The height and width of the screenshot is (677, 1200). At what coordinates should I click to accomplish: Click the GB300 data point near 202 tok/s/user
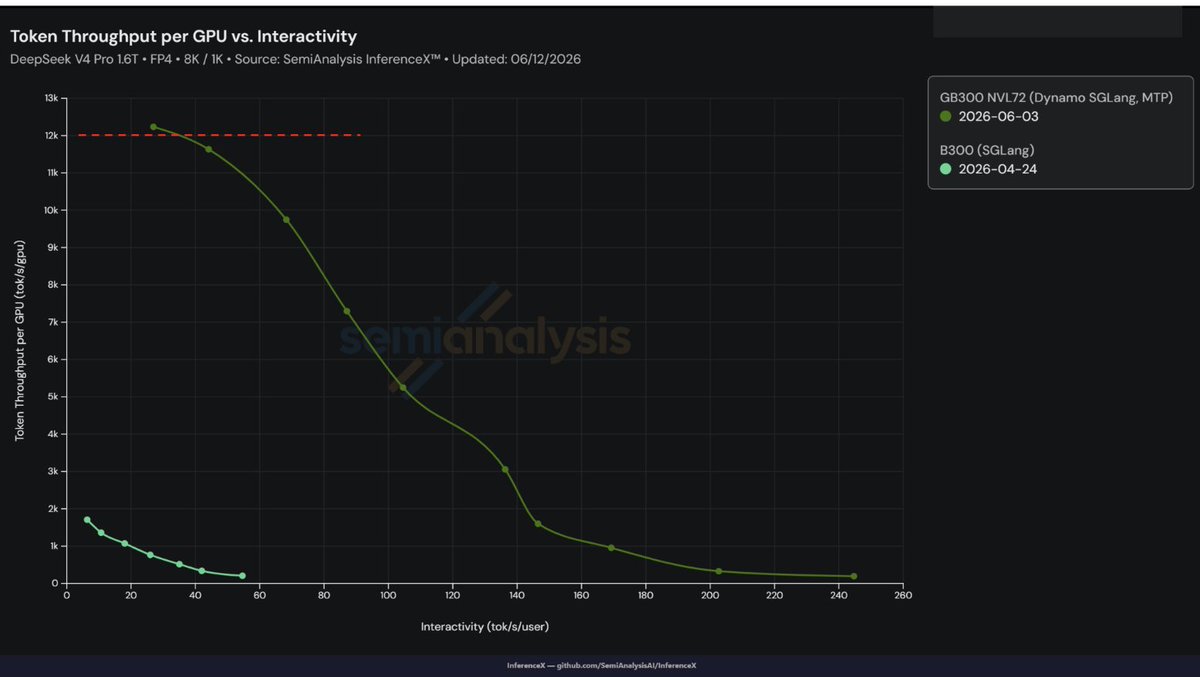tap(718, 571)
